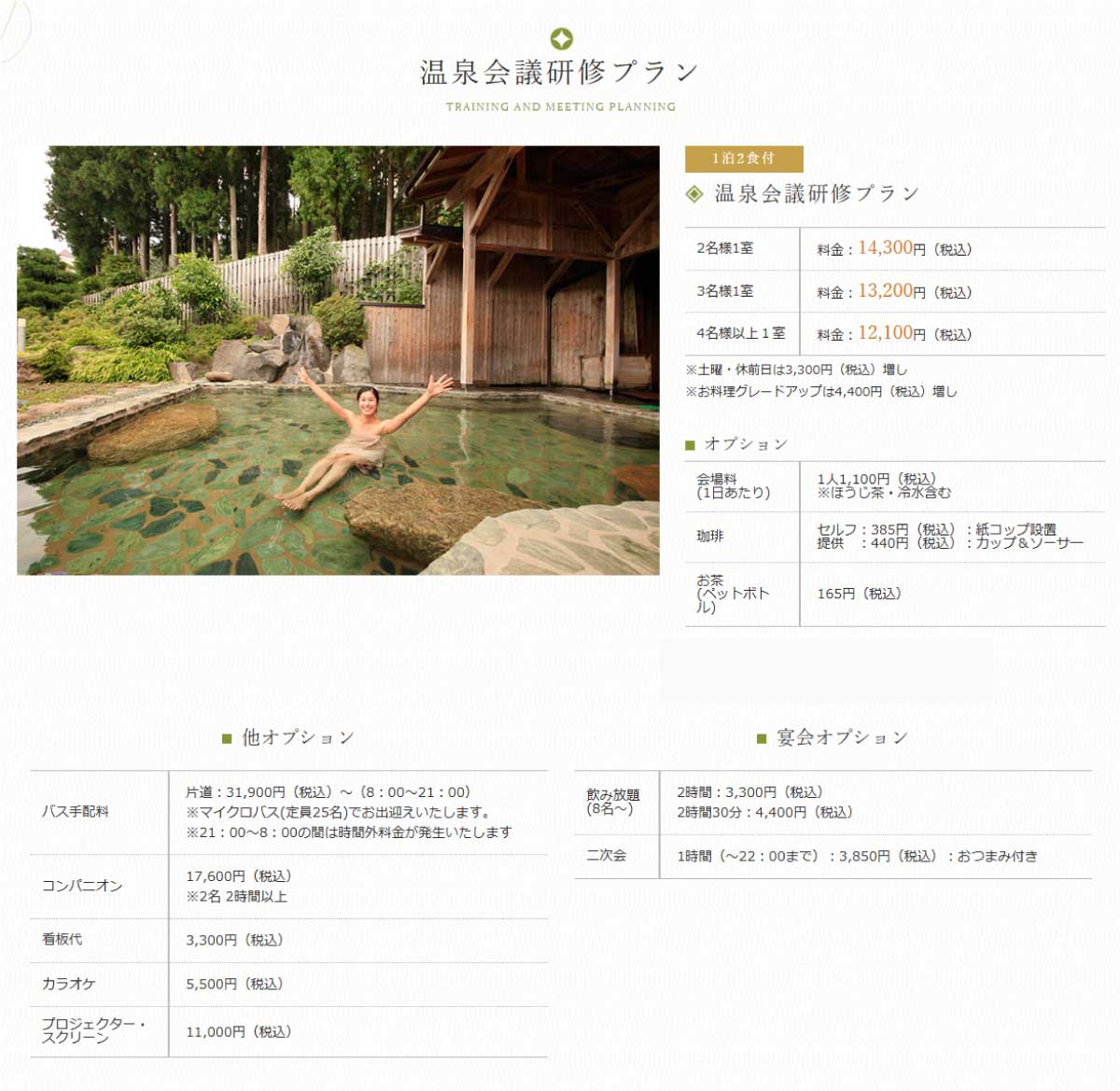Click the 会場料 (1日あたり) label
The height and width of the screenshot is (1091, 1120).
coord(734,486)
